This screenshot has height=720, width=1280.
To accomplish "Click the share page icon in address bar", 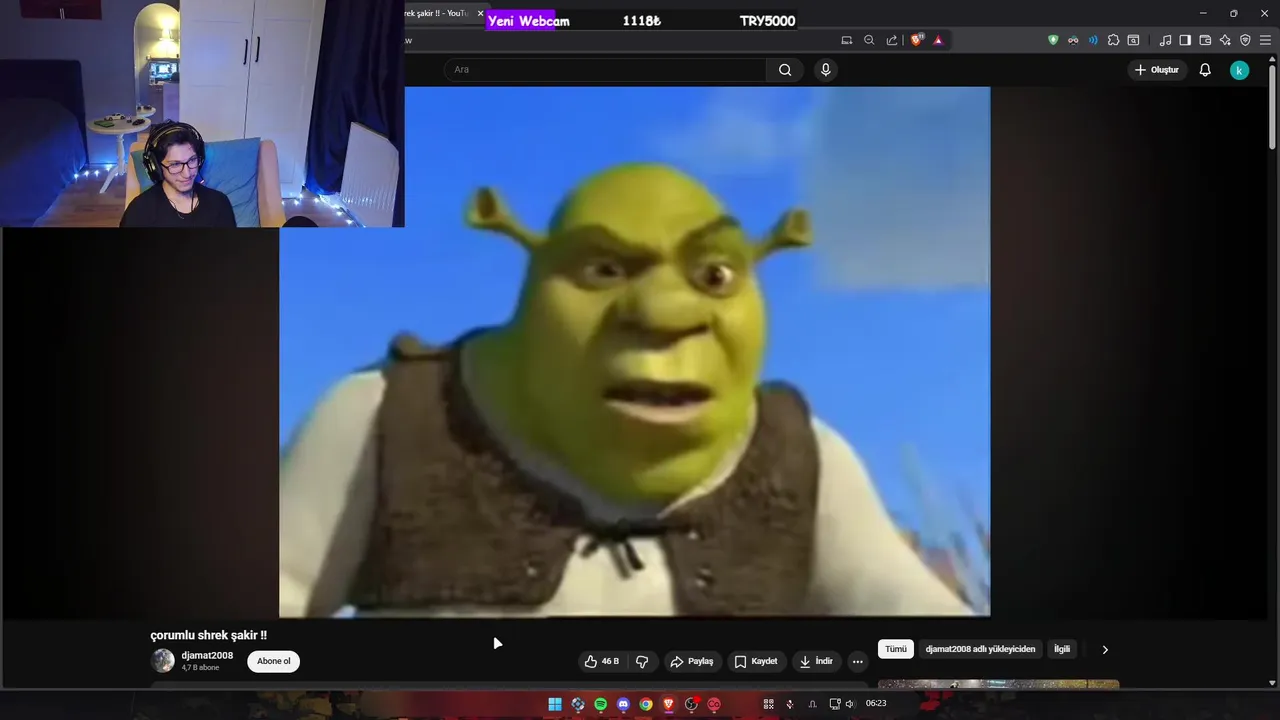I will coord(892,40).
